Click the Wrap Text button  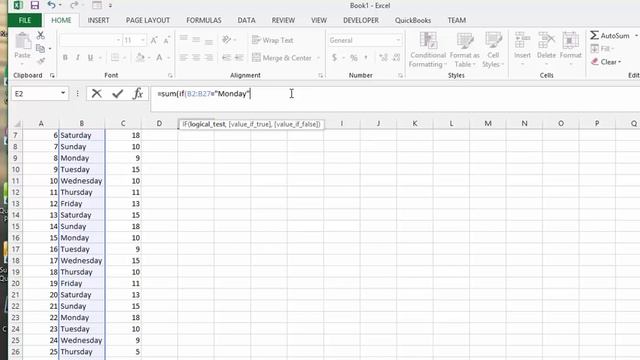point(273,40)
